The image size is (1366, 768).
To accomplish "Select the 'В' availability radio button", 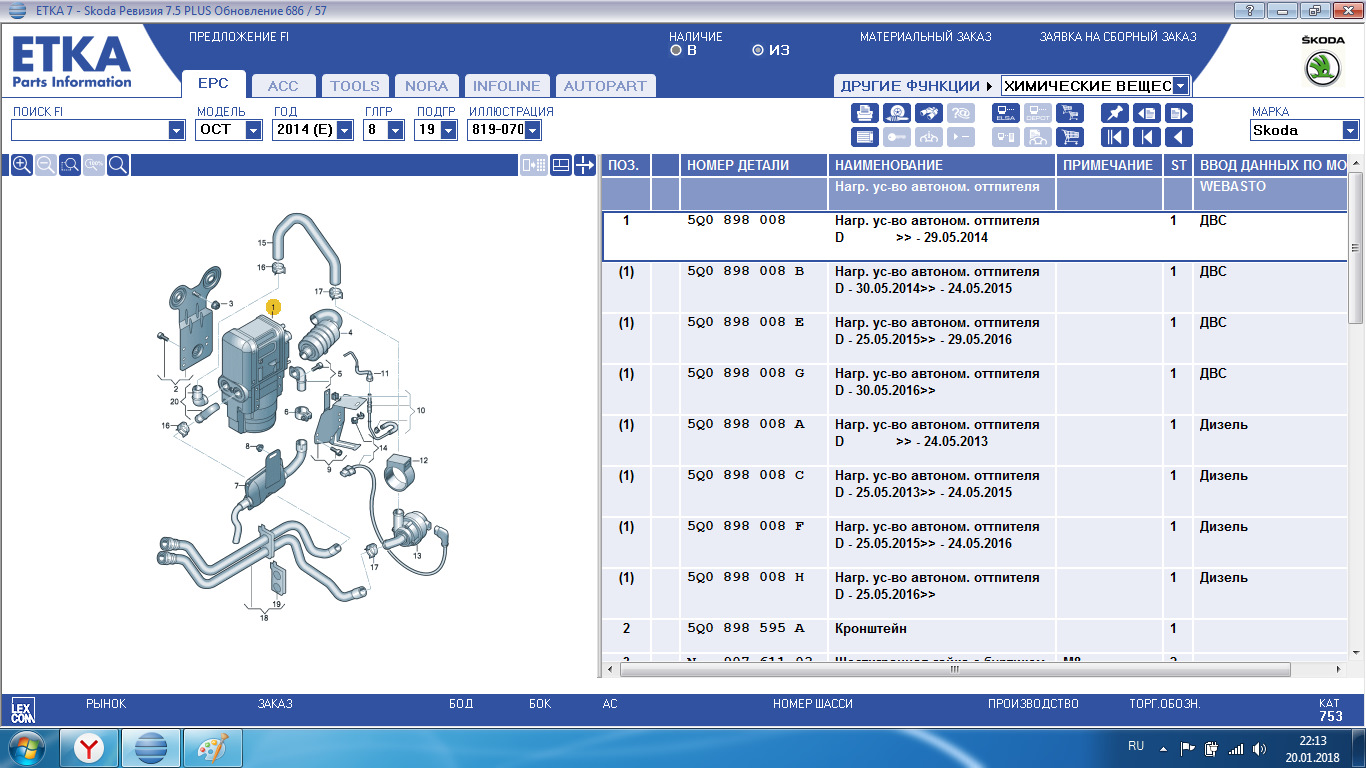I will (676, 50).
